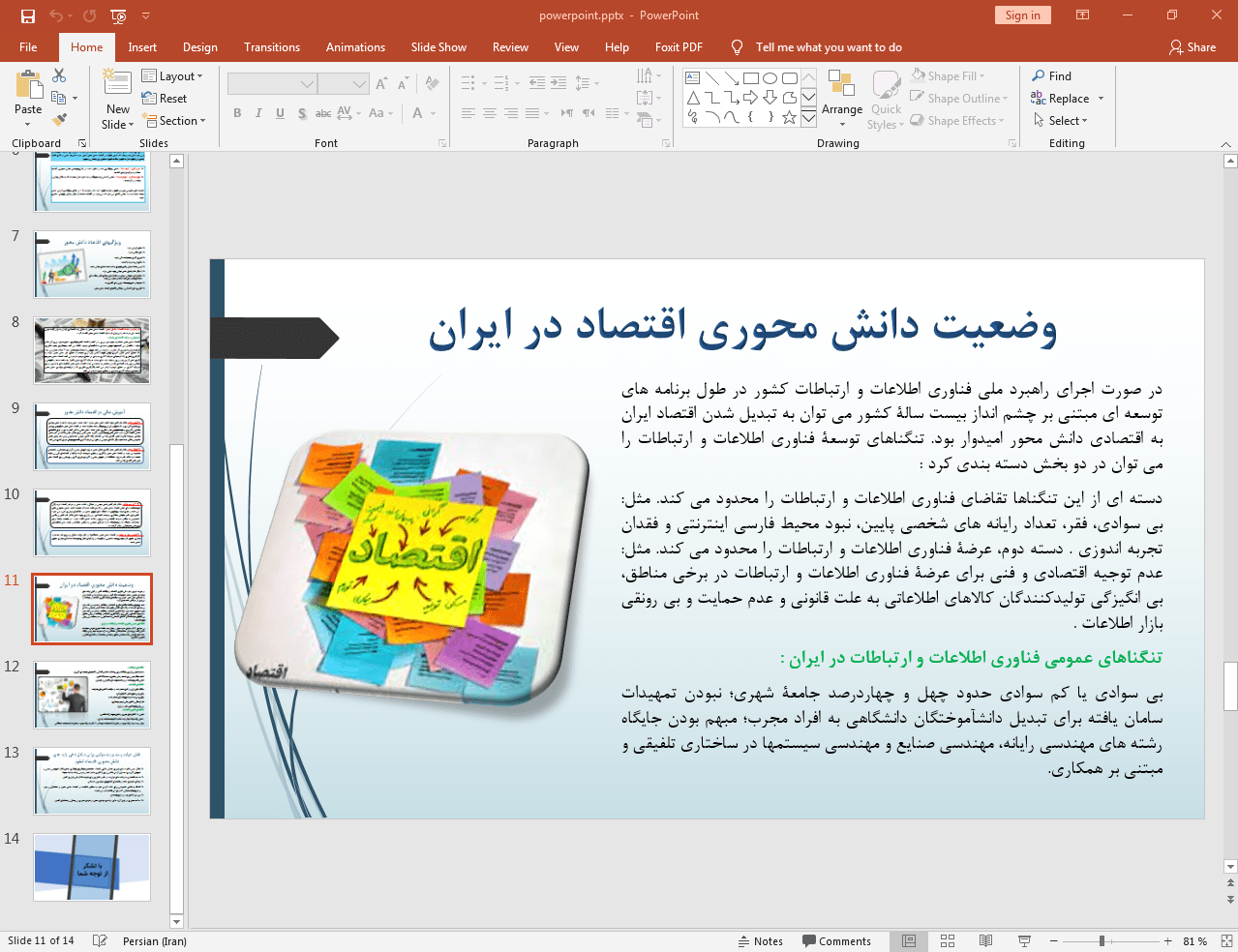Switch to the Design tab
Image resolution: width=1238 pixels, height=952 pixels.
[200, 46]
